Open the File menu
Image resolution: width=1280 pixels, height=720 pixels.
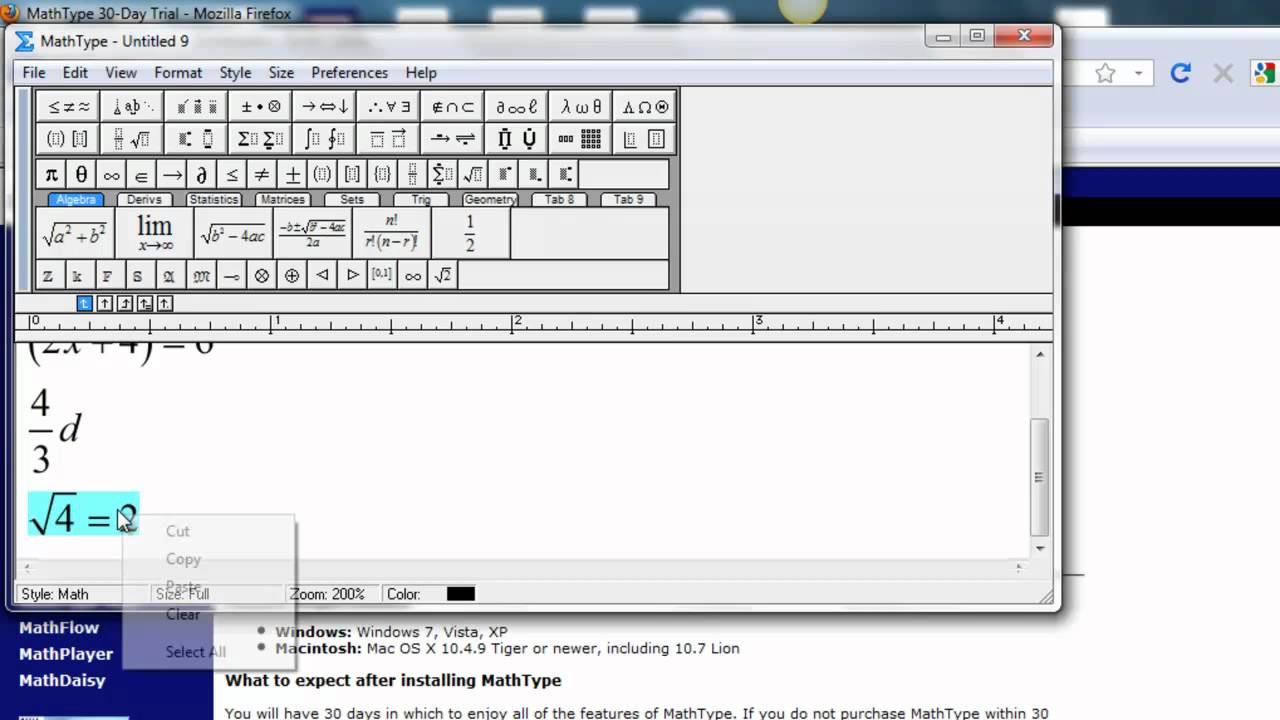pos(34,72)
